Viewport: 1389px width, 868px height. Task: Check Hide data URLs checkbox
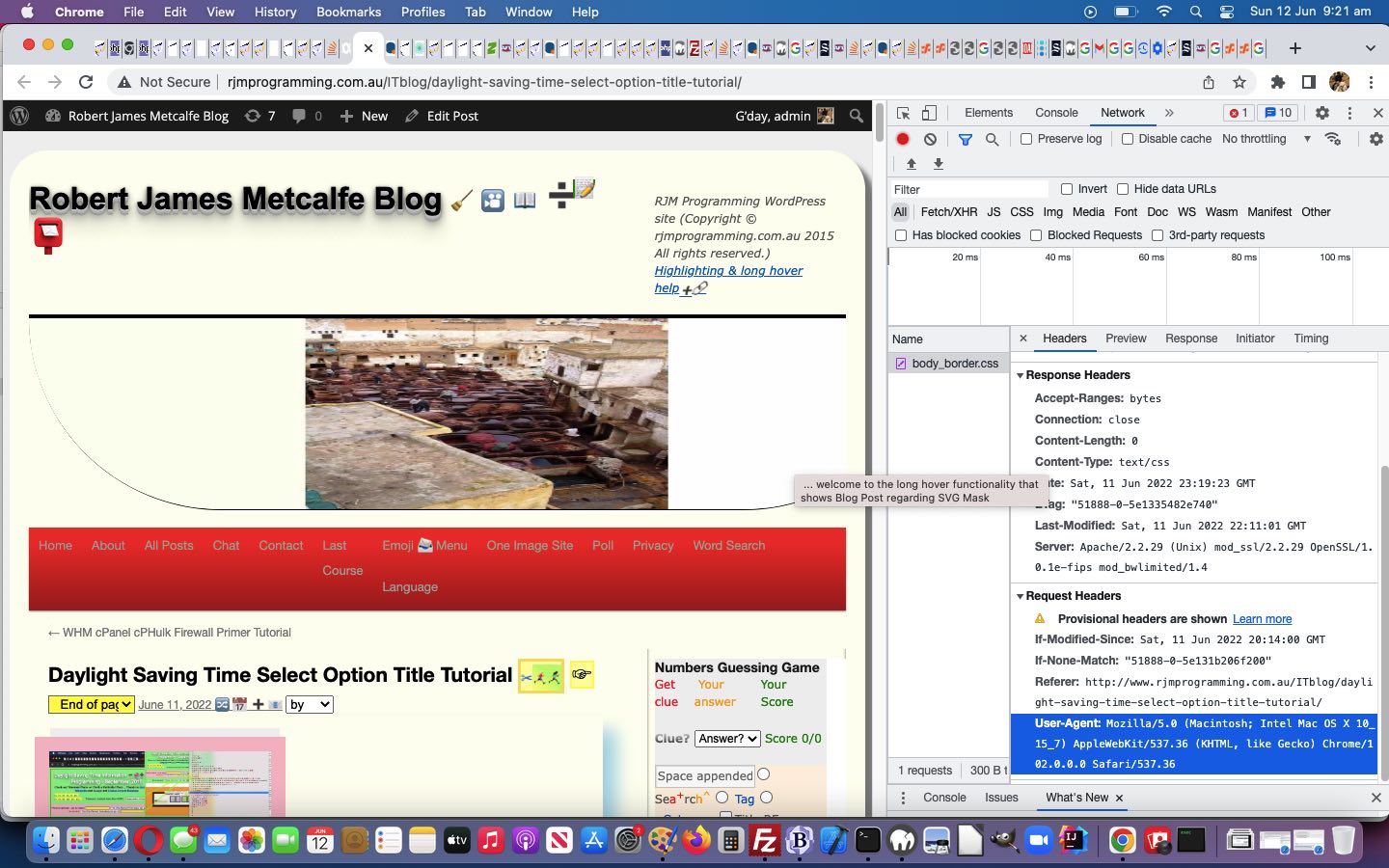(1123, 189)
